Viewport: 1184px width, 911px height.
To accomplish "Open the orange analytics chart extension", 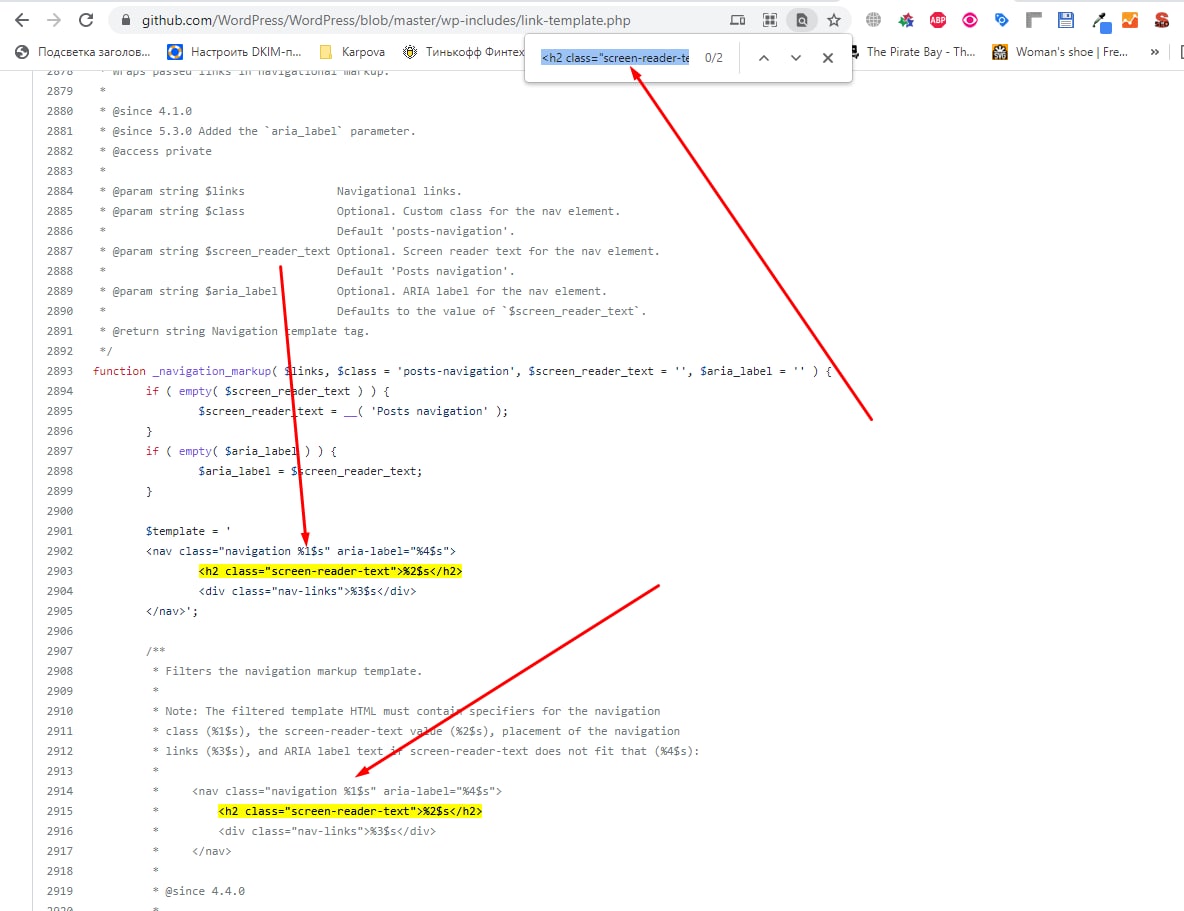I will coord(1130,20).
